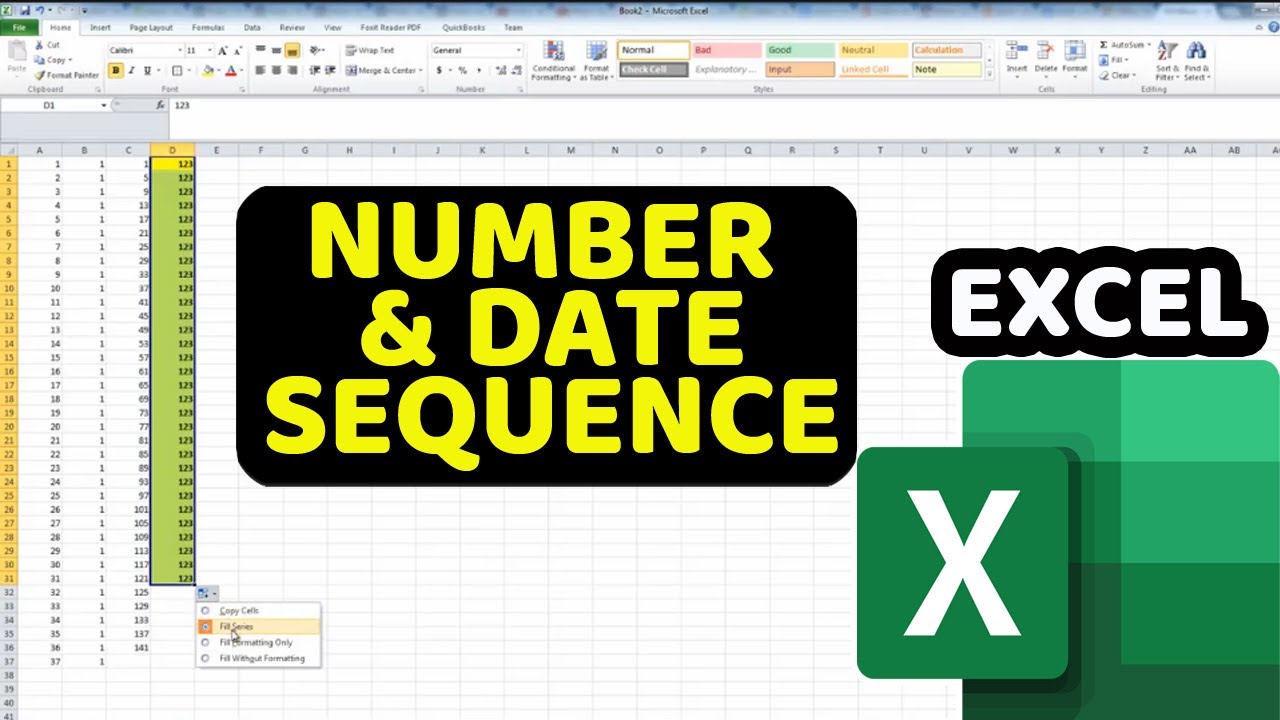Click the Center text alignment icon
The image size is (1280, 720).
276,70
